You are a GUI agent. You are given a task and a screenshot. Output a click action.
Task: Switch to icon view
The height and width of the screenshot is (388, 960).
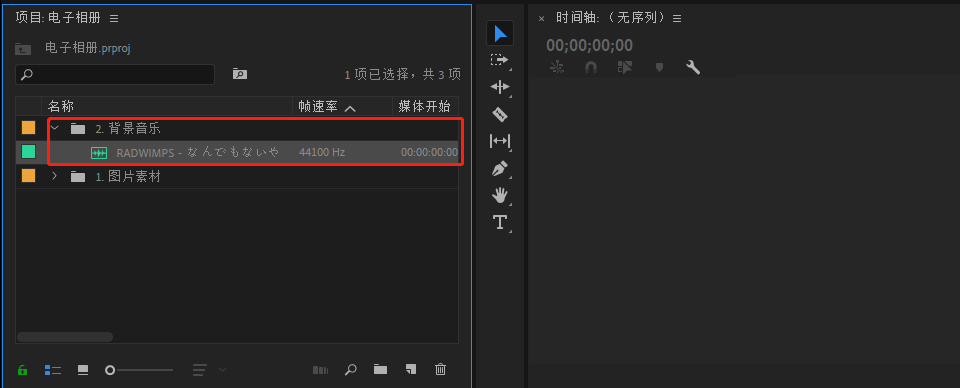pos(83,370)
